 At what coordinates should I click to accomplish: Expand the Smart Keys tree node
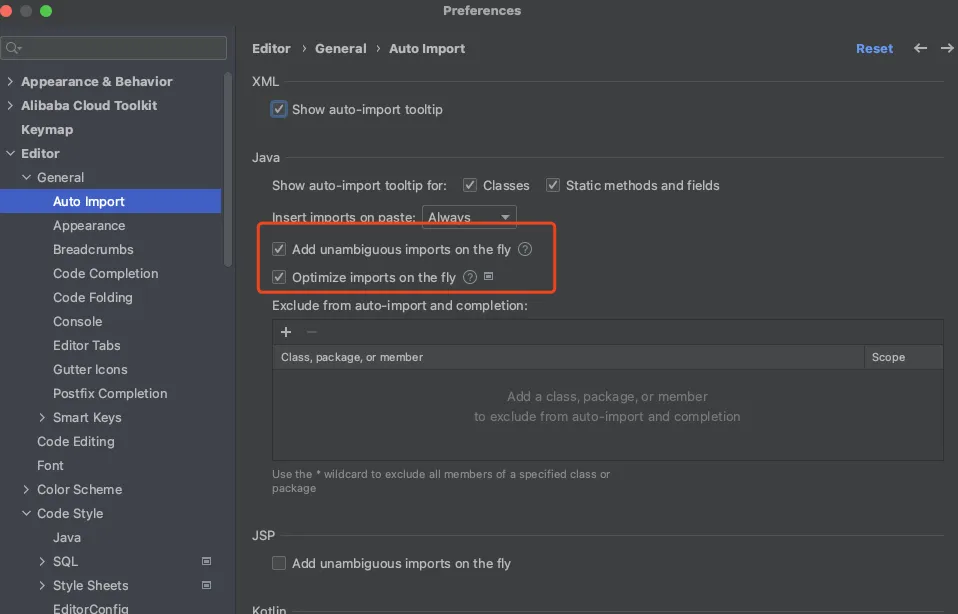(42, 418)
